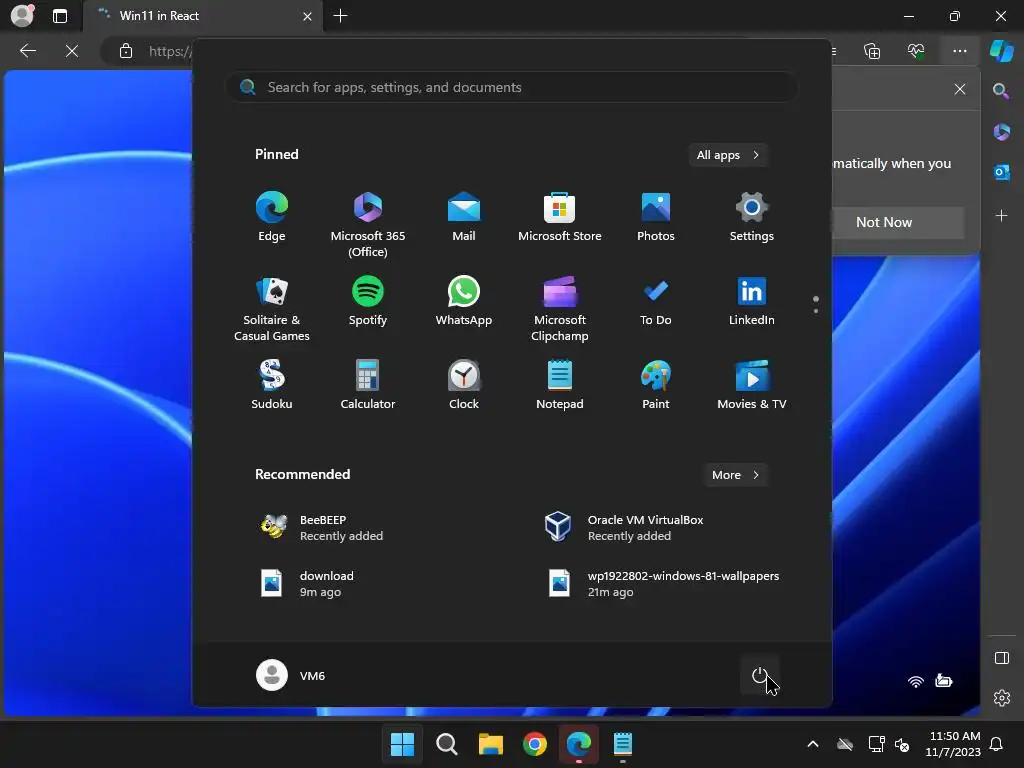Open the Mail app
Image resolution: width=1024 pixels, height=768 pixels.
click(x=464, y=216)
